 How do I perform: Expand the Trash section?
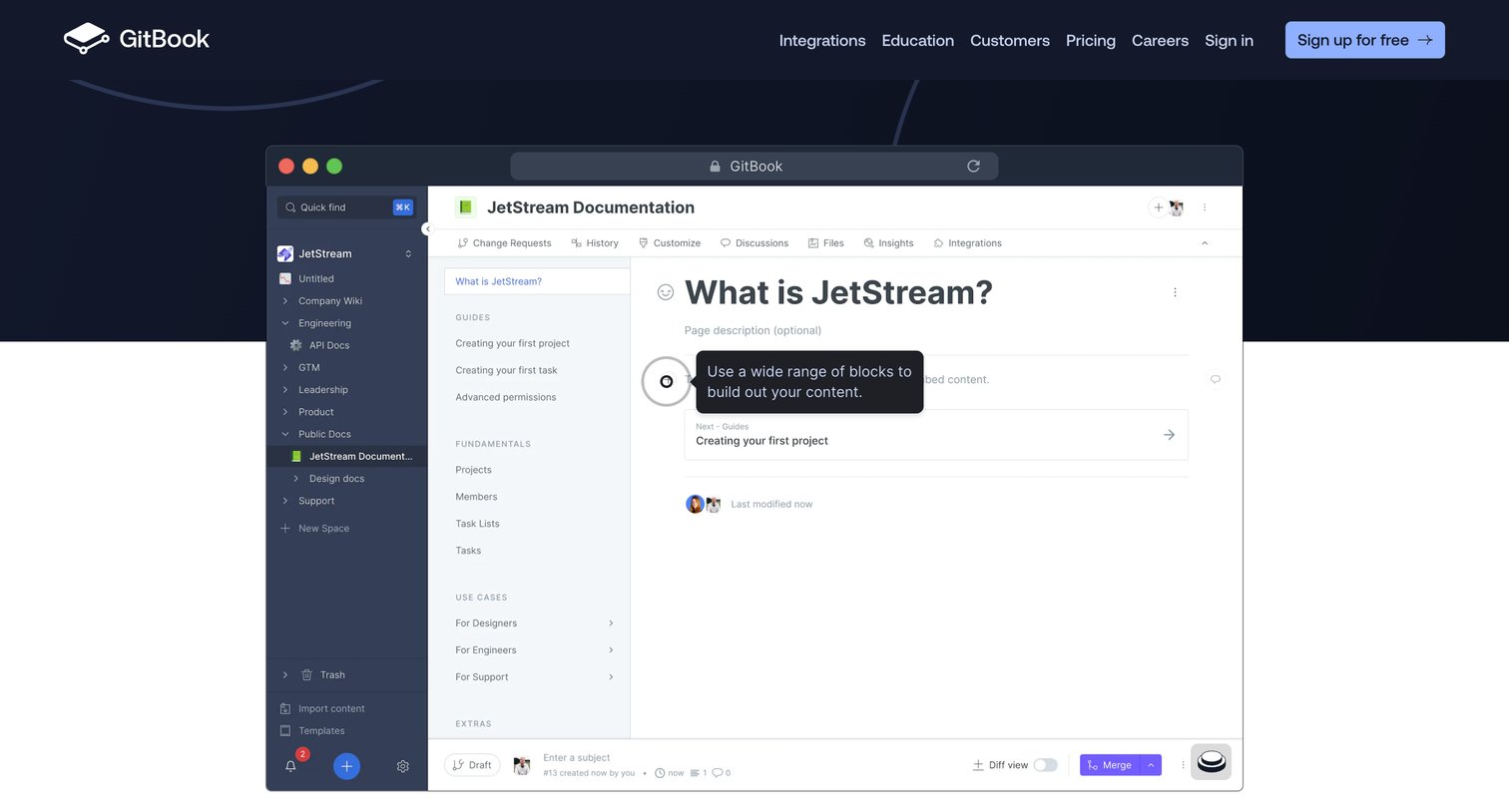[x=285, y=675]
